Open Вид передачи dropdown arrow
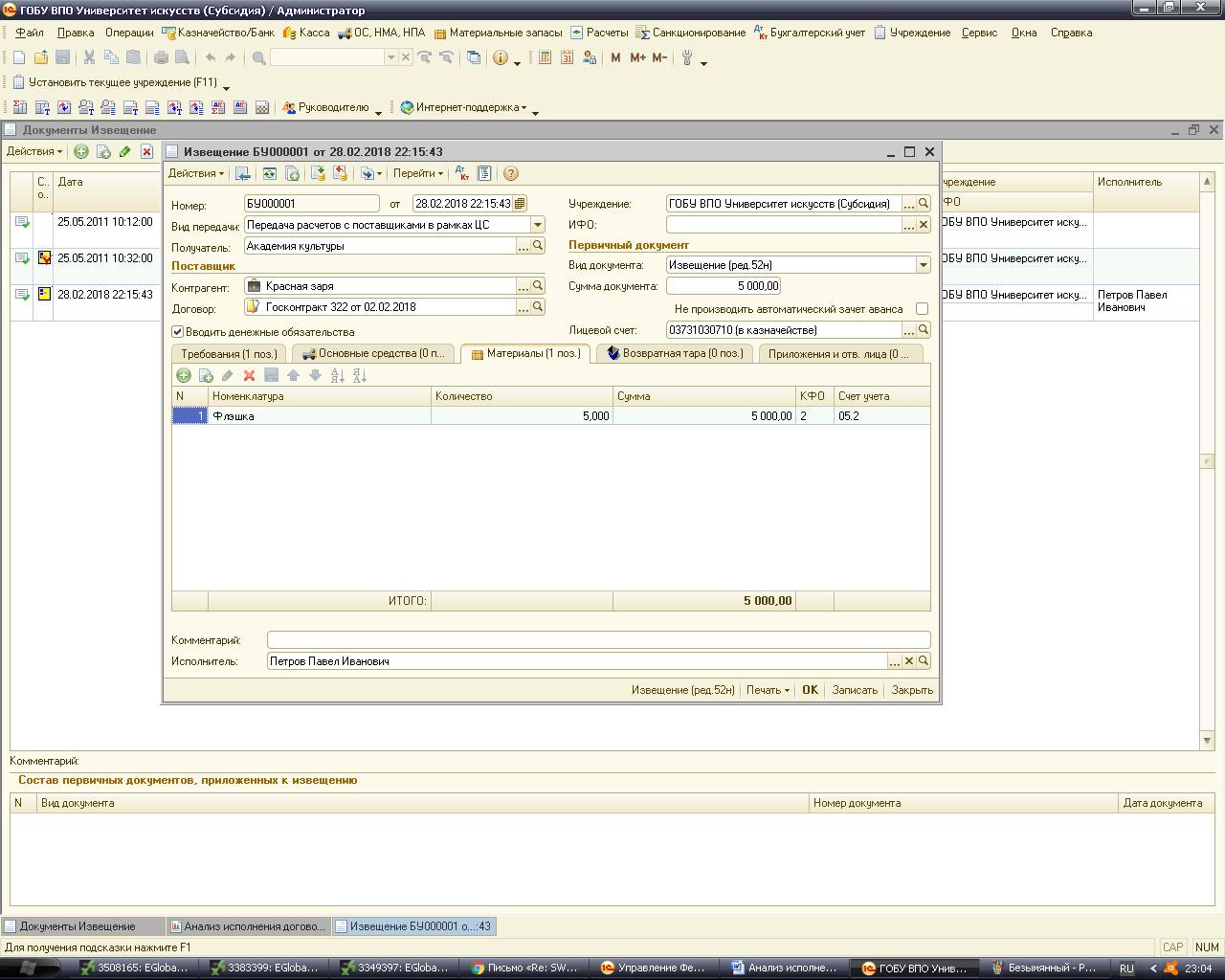 pyautogui.click(x=538, y=225)
